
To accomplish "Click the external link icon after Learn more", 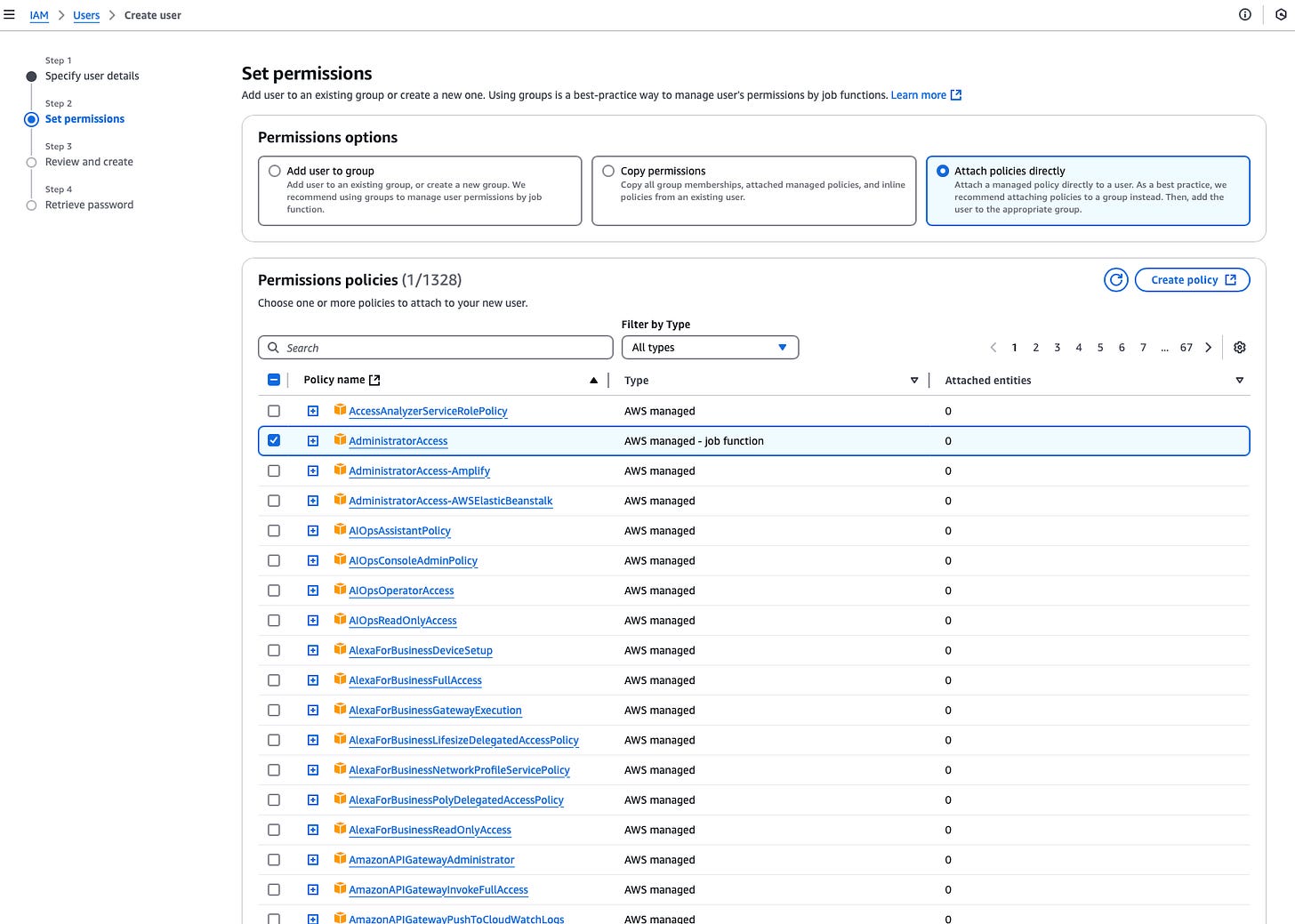I will pyautogui.click(x=956, y=95).
